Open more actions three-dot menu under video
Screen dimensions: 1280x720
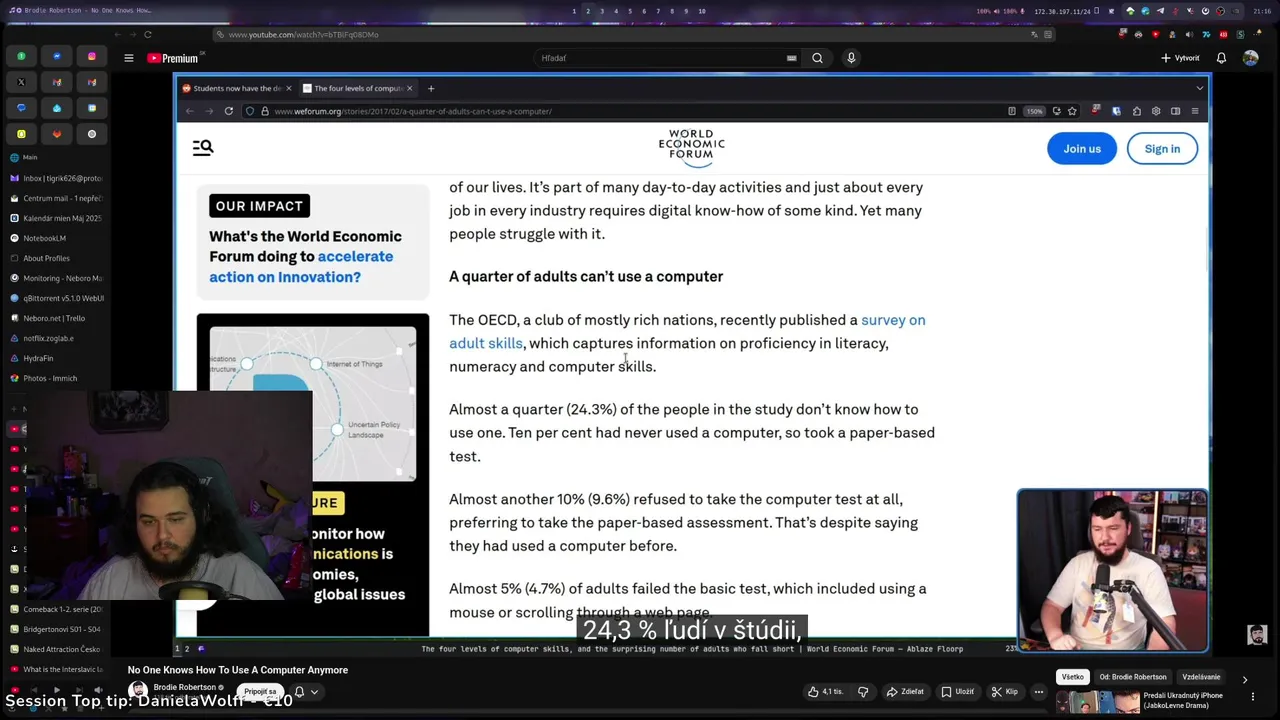point(1039,691)
